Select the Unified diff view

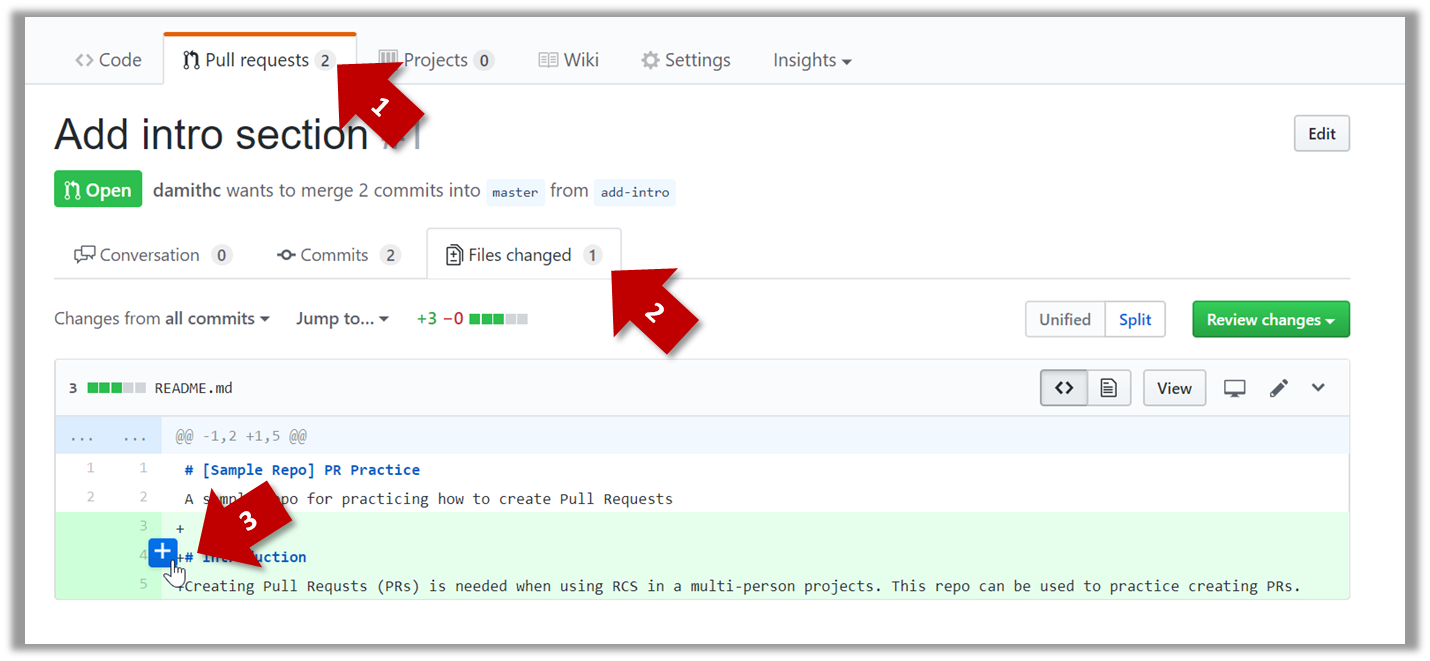tap(1064, 320)
